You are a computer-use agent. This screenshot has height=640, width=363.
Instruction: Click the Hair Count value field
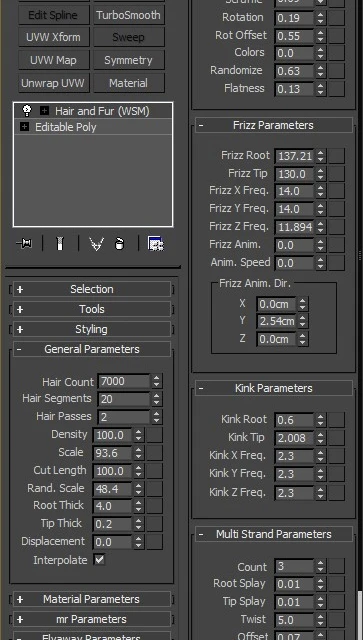[x=124, y=381]
